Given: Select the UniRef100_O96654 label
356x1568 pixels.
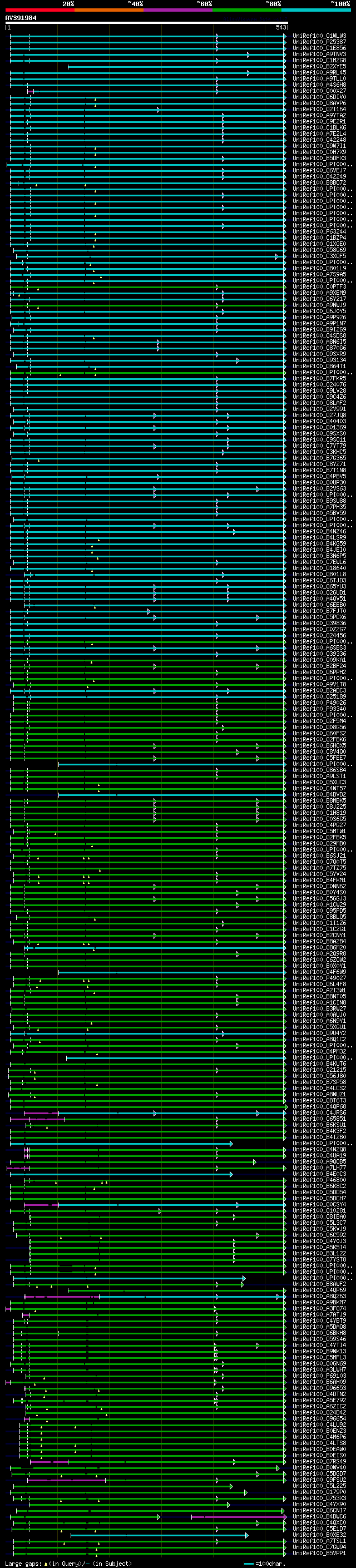Looking at the screenshot, I should [x=319, y=1418].
